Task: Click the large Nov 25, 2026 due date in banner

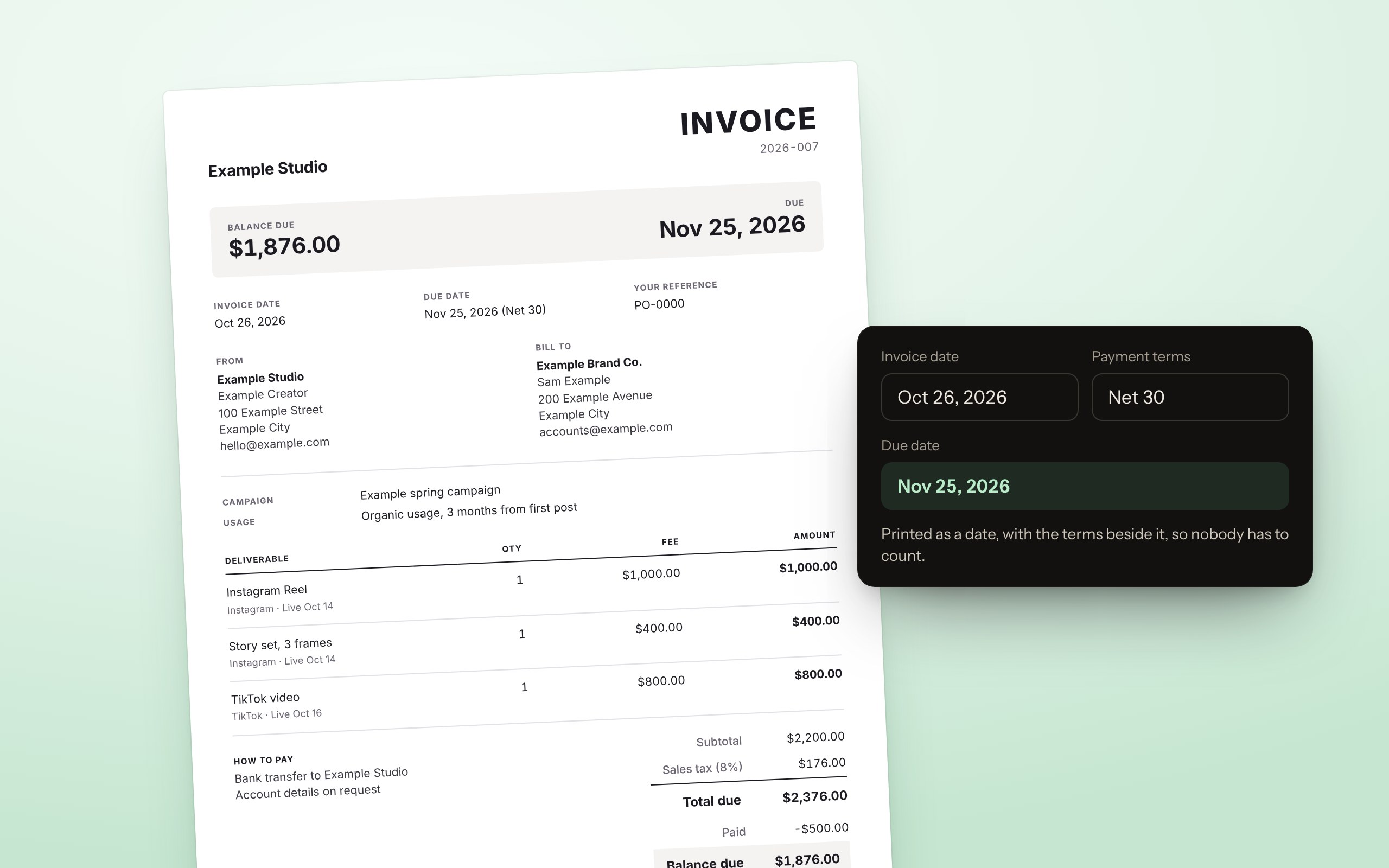Action: (x=732, y=226)
